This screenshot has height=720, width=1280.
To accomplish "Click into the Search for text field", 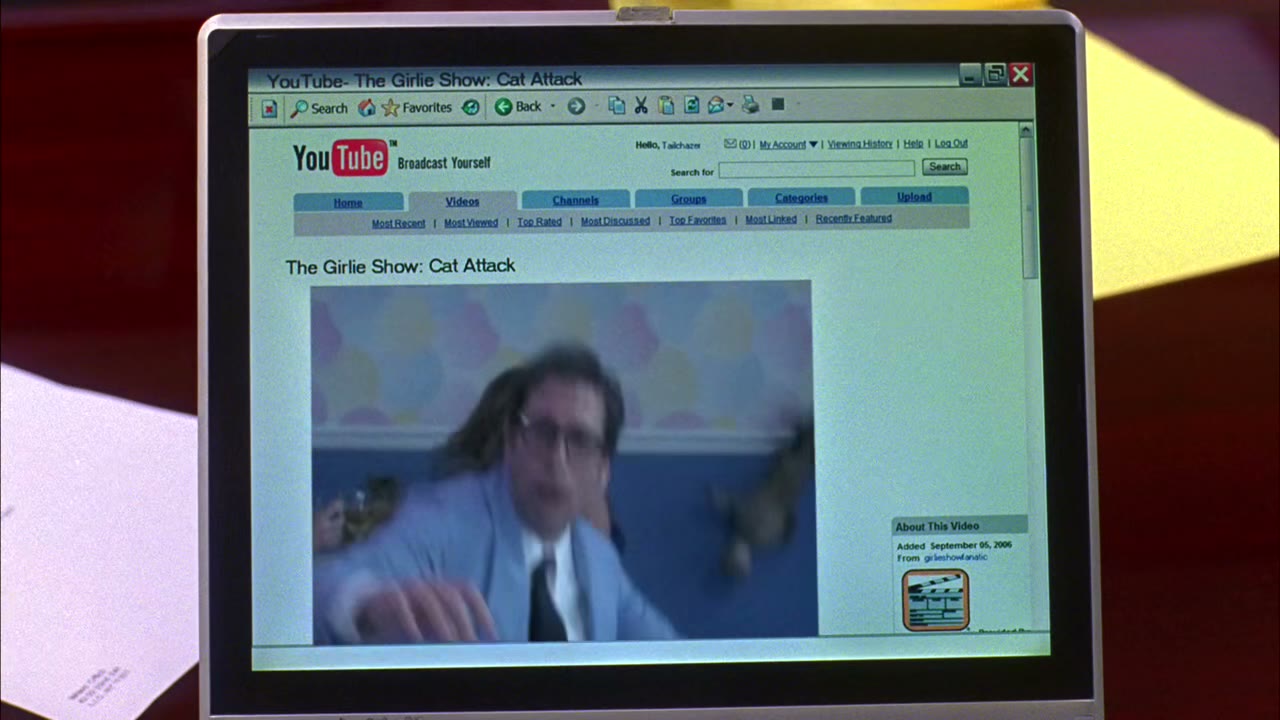I will click(817, 169).
